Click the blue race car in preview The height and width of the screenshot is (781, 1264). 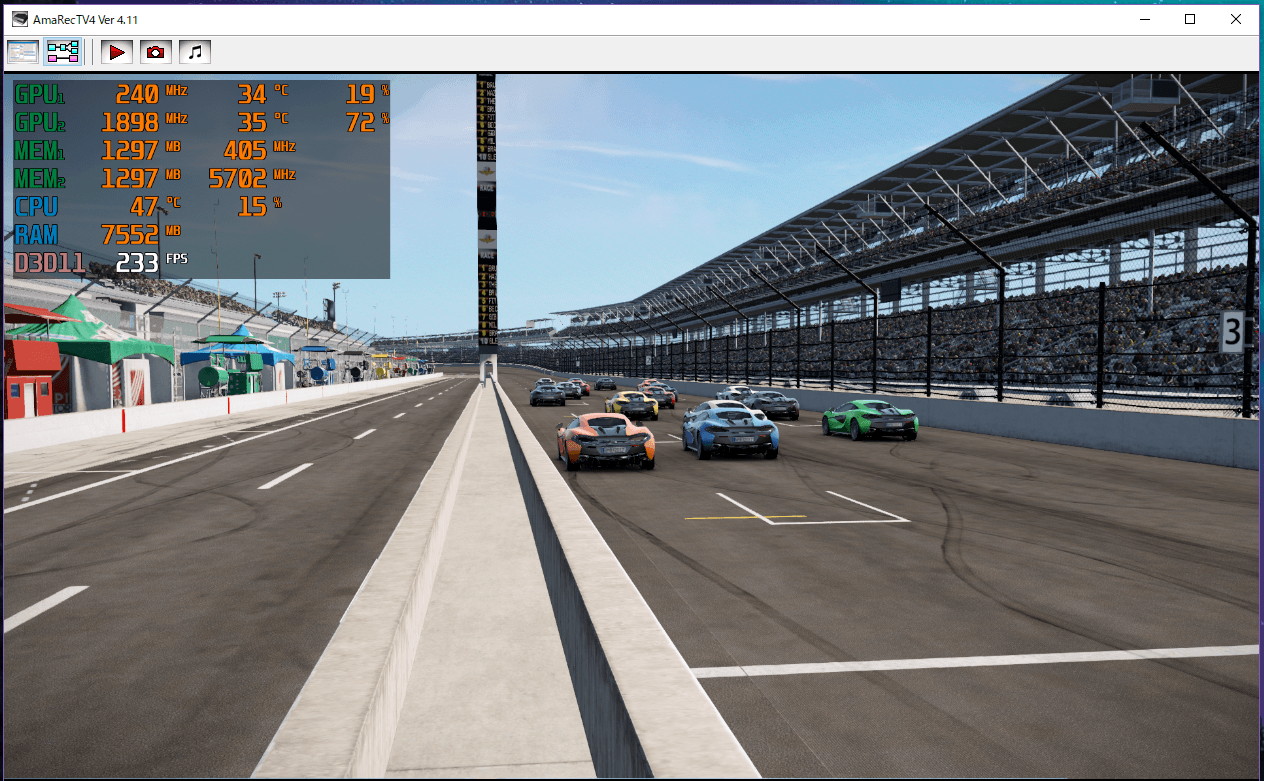click(730, 429)
